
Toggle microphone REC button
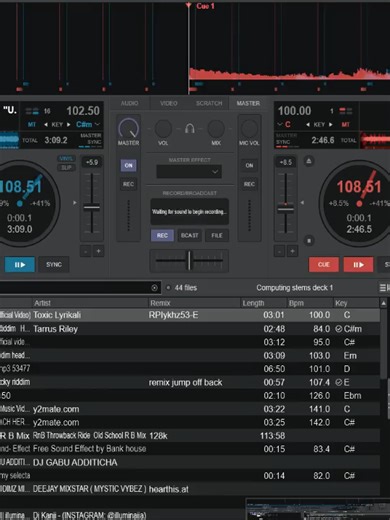point(249,184)
